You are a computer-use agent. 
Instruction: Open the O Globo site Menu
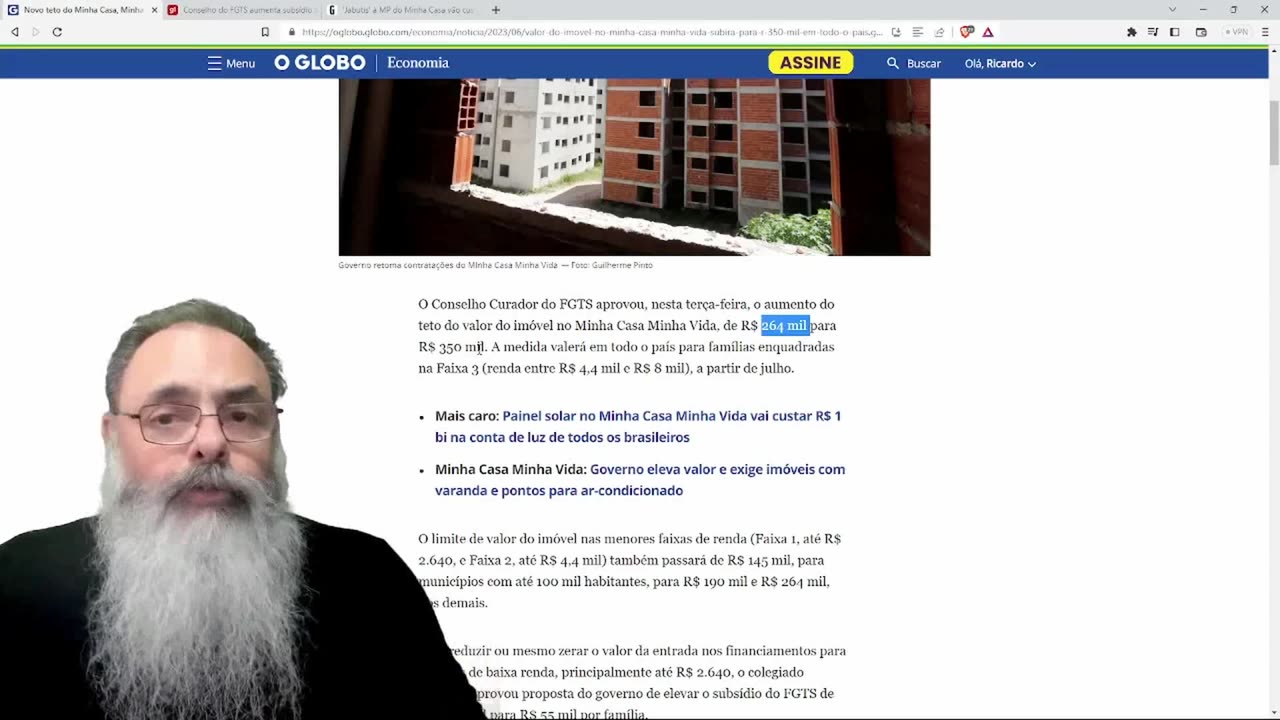[x=231, y=63]
